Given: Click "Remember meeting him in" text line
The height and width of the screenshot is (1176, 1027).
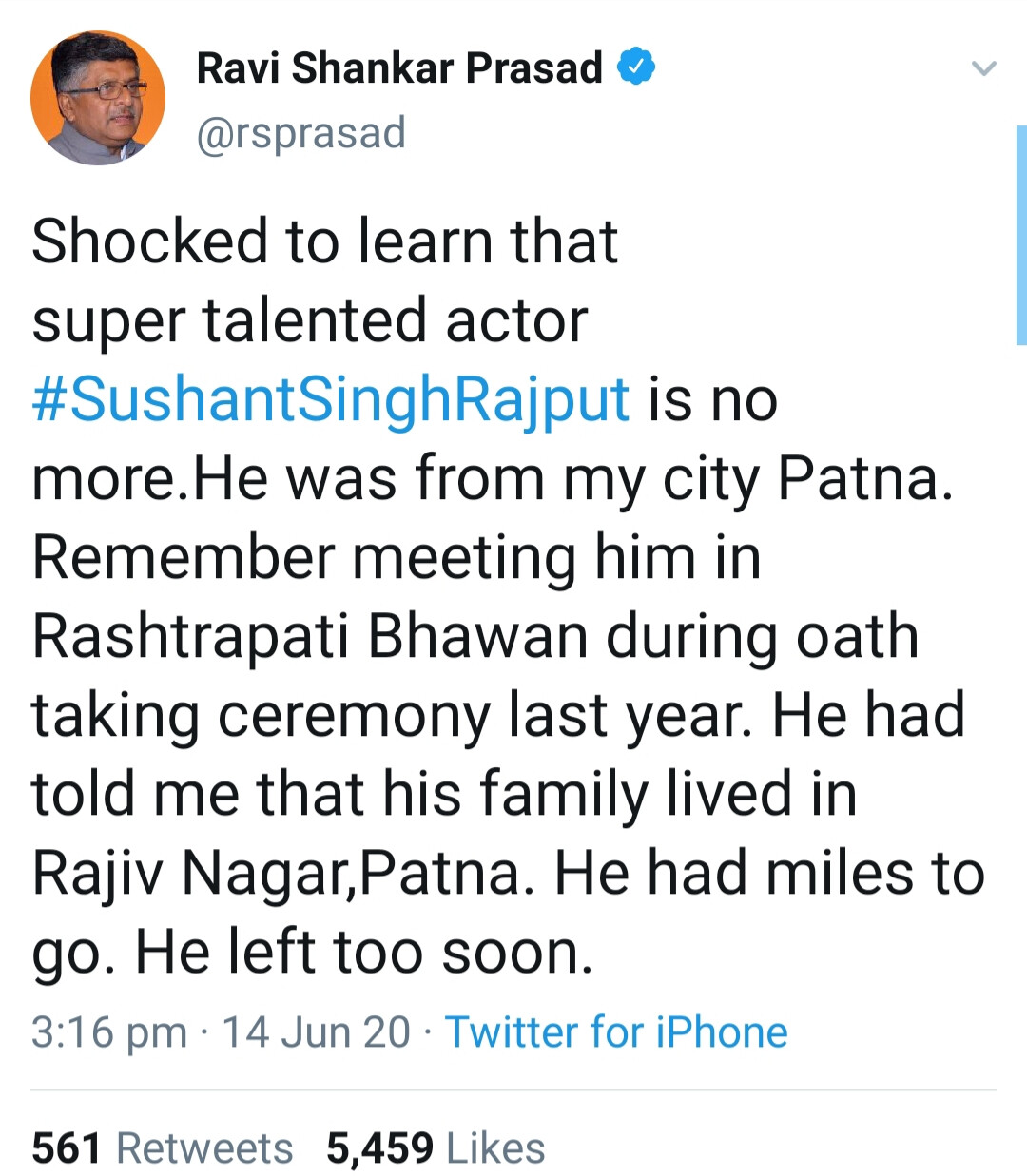Looking at the screenshot, I should click(x=397, y=557).
